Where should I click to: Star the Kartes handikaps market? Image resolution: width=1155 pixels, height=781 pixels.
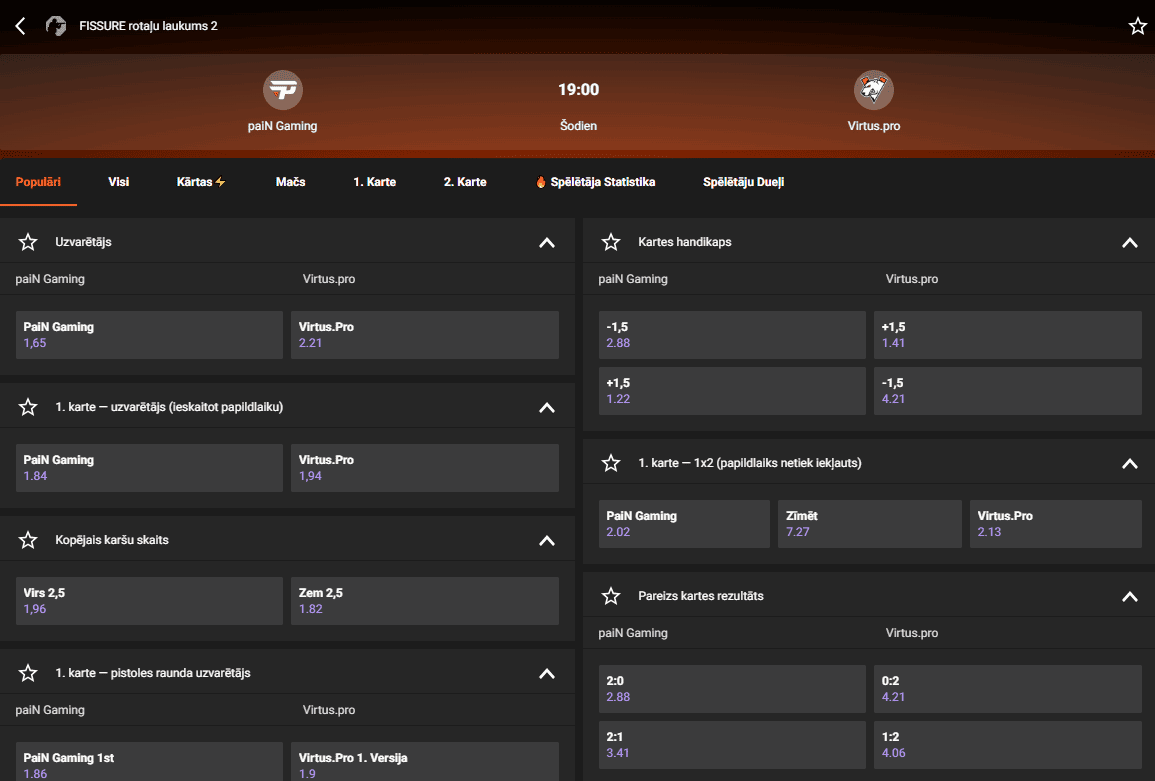point(611,242)
